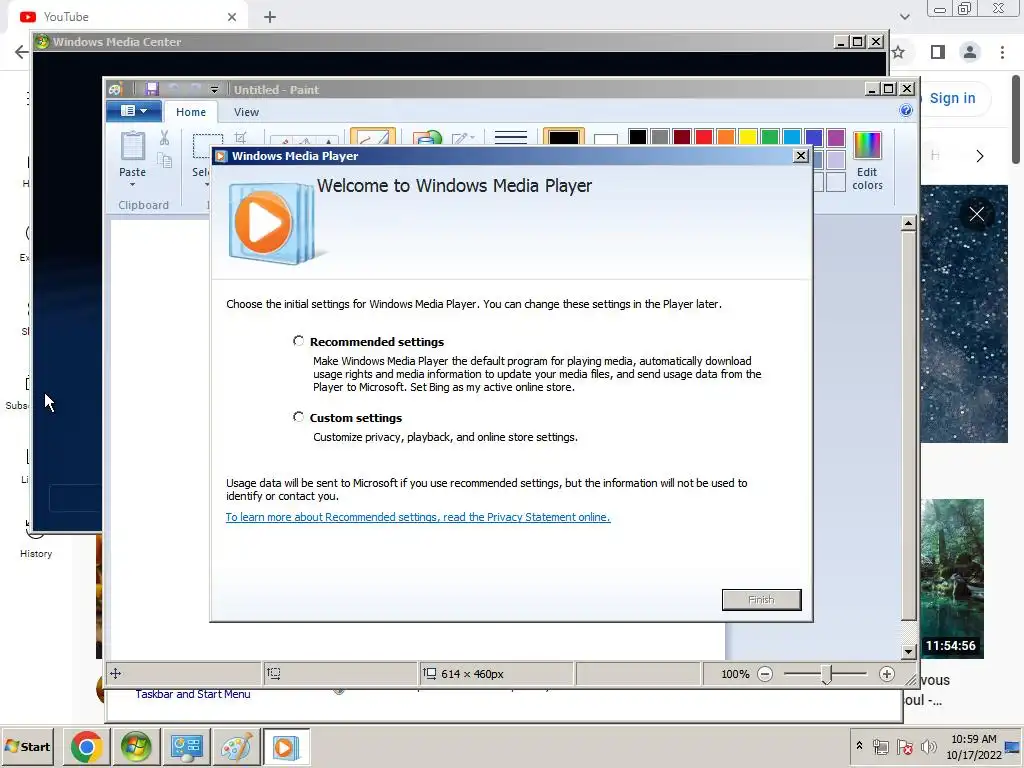Open the video thumbnail showing 11:54:56

pyautogui.click(x=952, y=579)
